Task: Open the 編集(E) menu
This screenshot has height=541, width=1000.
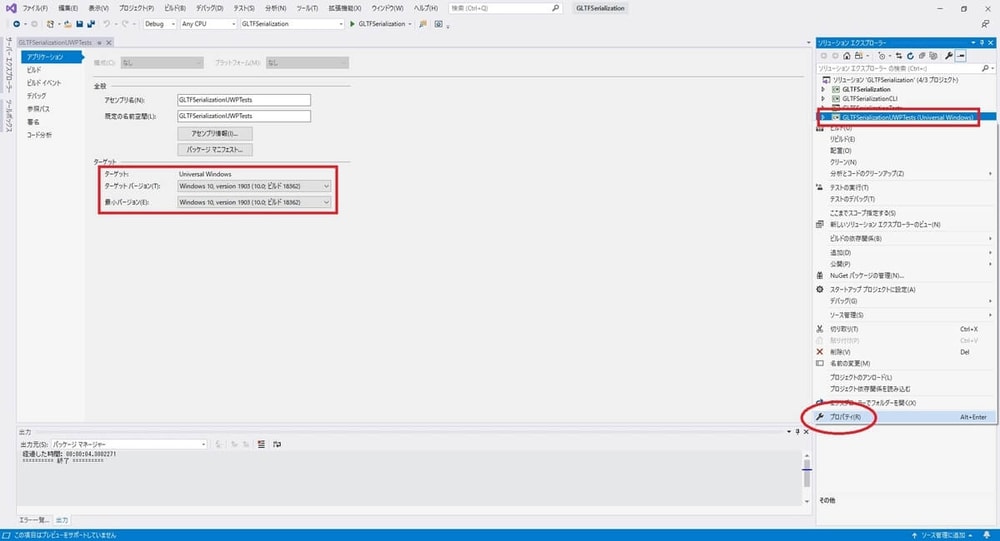Action: coord(68,8)
